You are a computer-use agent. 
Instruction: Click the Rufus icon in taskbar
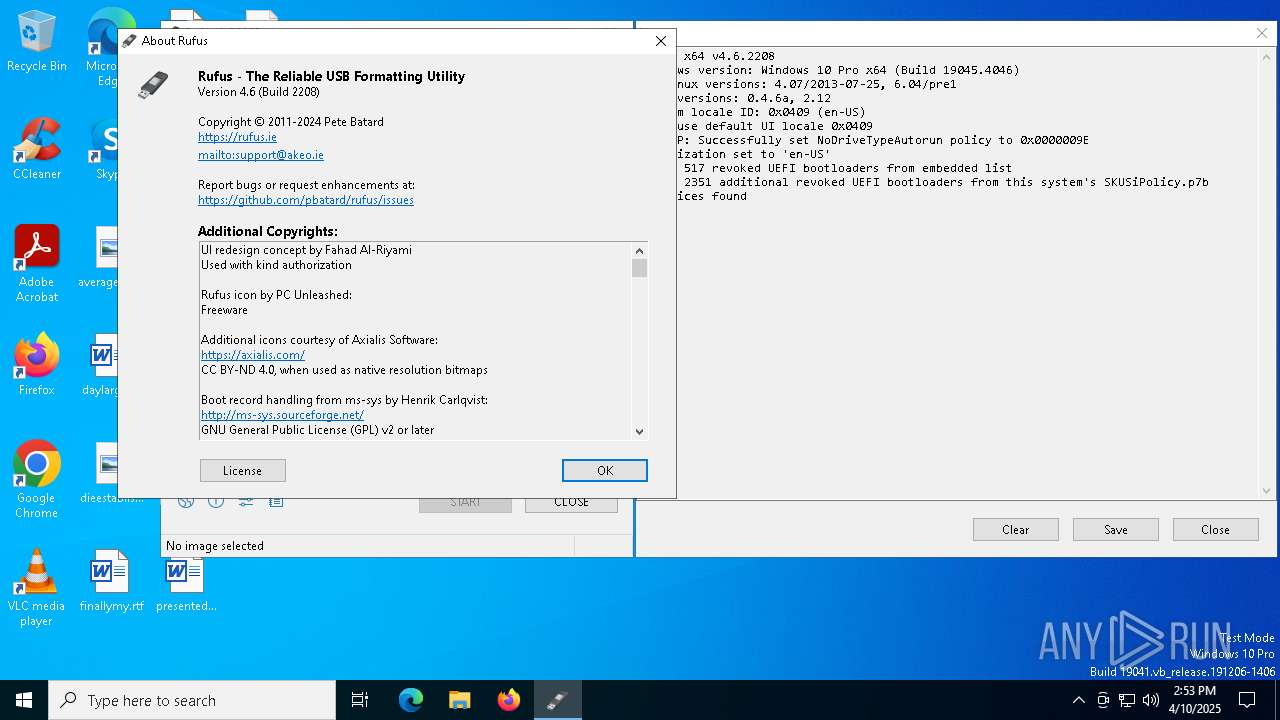557,700
